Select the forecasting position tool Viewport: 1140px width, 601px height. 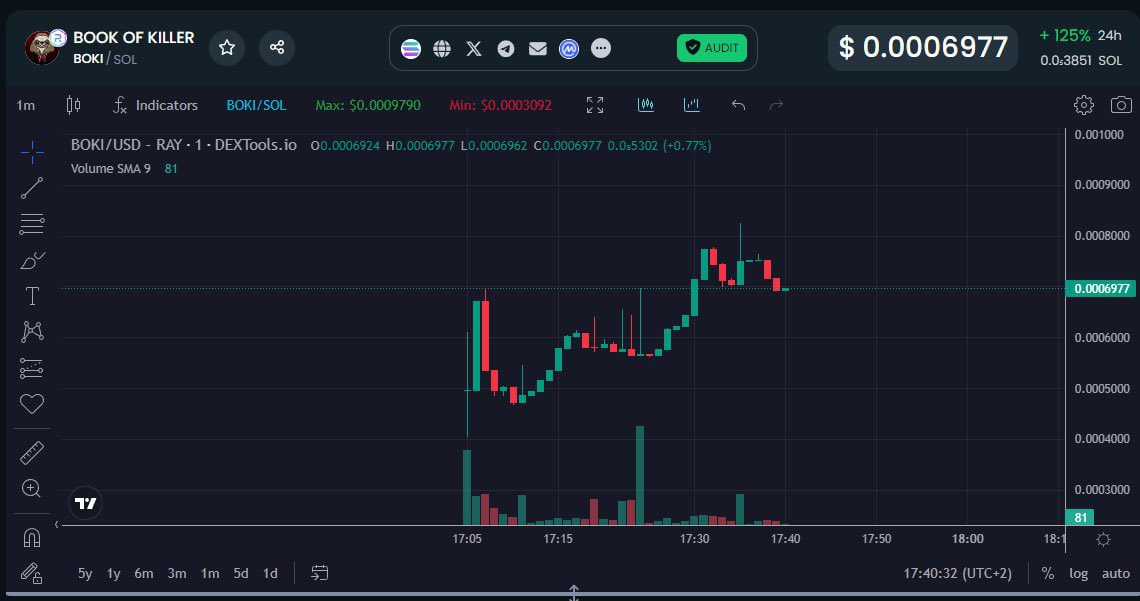[32, 368]
